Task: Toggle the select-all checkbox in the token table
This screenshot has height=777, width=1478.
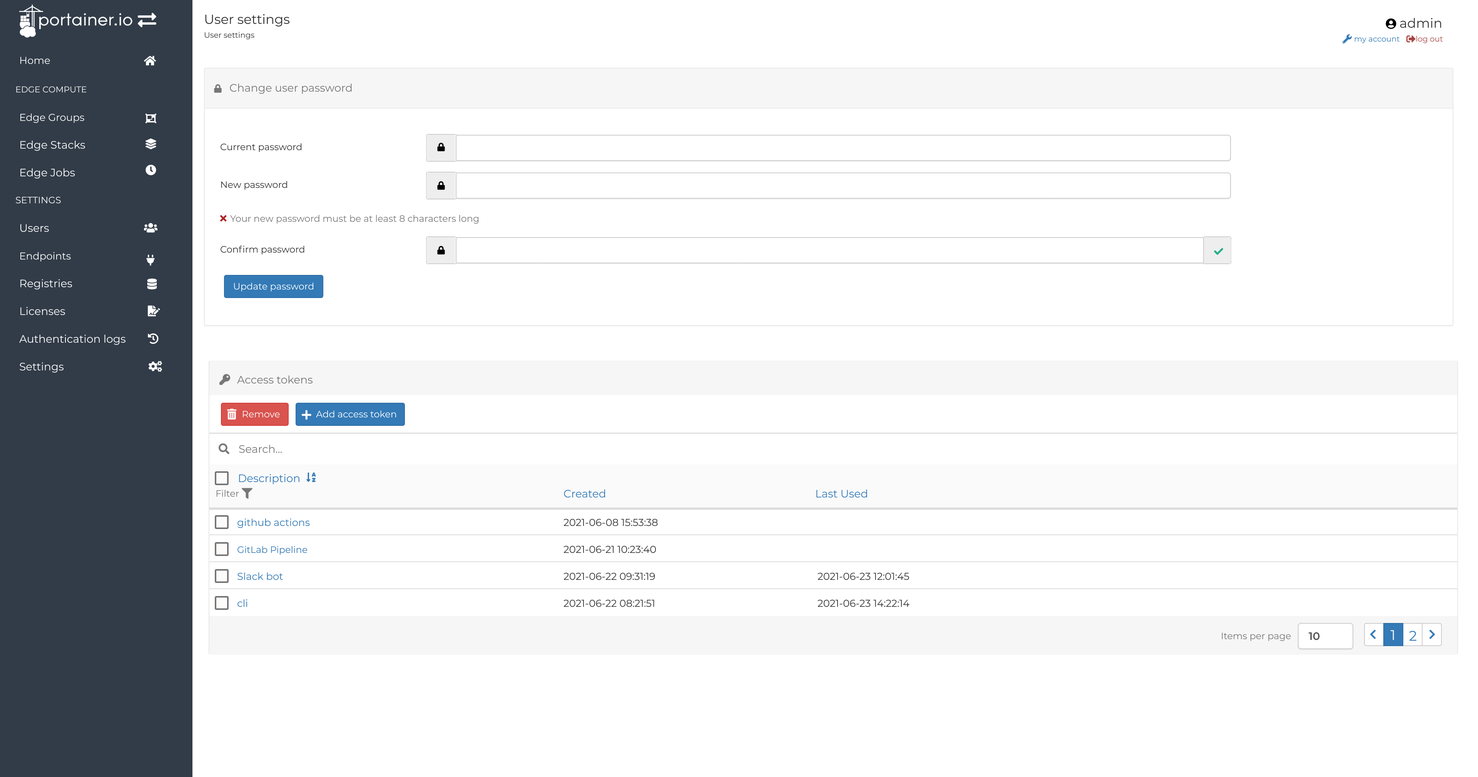Action: click(x=221, y=477)
